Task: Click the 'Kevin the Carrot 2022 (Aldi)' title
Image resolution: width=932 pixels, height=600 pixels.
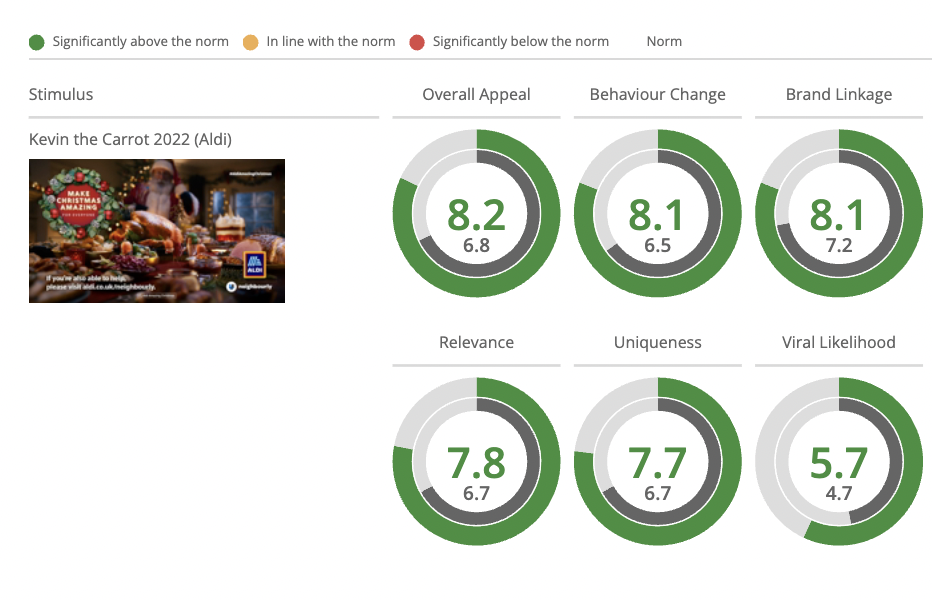Action: [x=130, y=139]
